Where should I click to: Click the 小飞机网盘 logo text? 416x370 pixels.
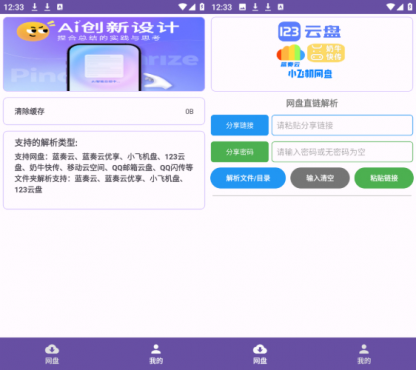click(x=310, y=74)
